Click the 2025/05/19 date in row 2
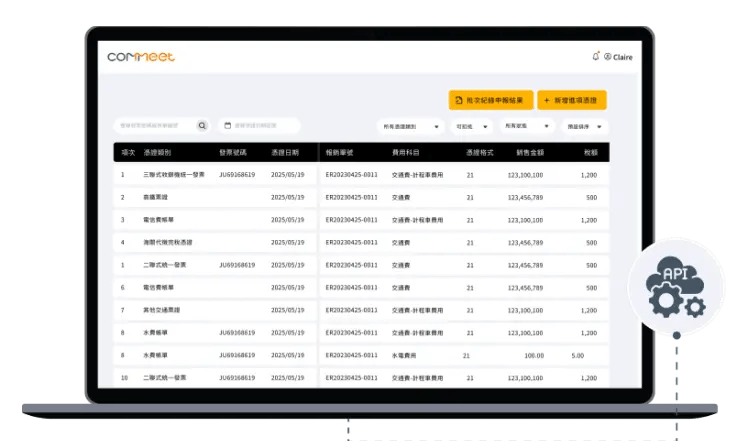748x442 pixels. click(288, 197)
